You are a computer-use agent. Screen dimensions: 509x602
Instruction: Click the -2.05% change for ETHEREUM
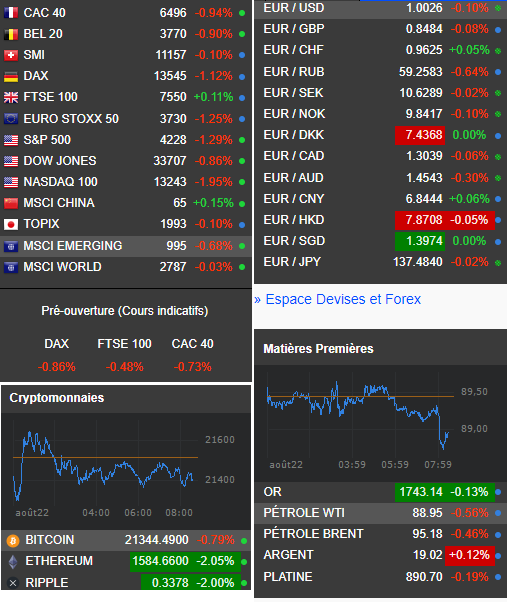pos(215,561)
